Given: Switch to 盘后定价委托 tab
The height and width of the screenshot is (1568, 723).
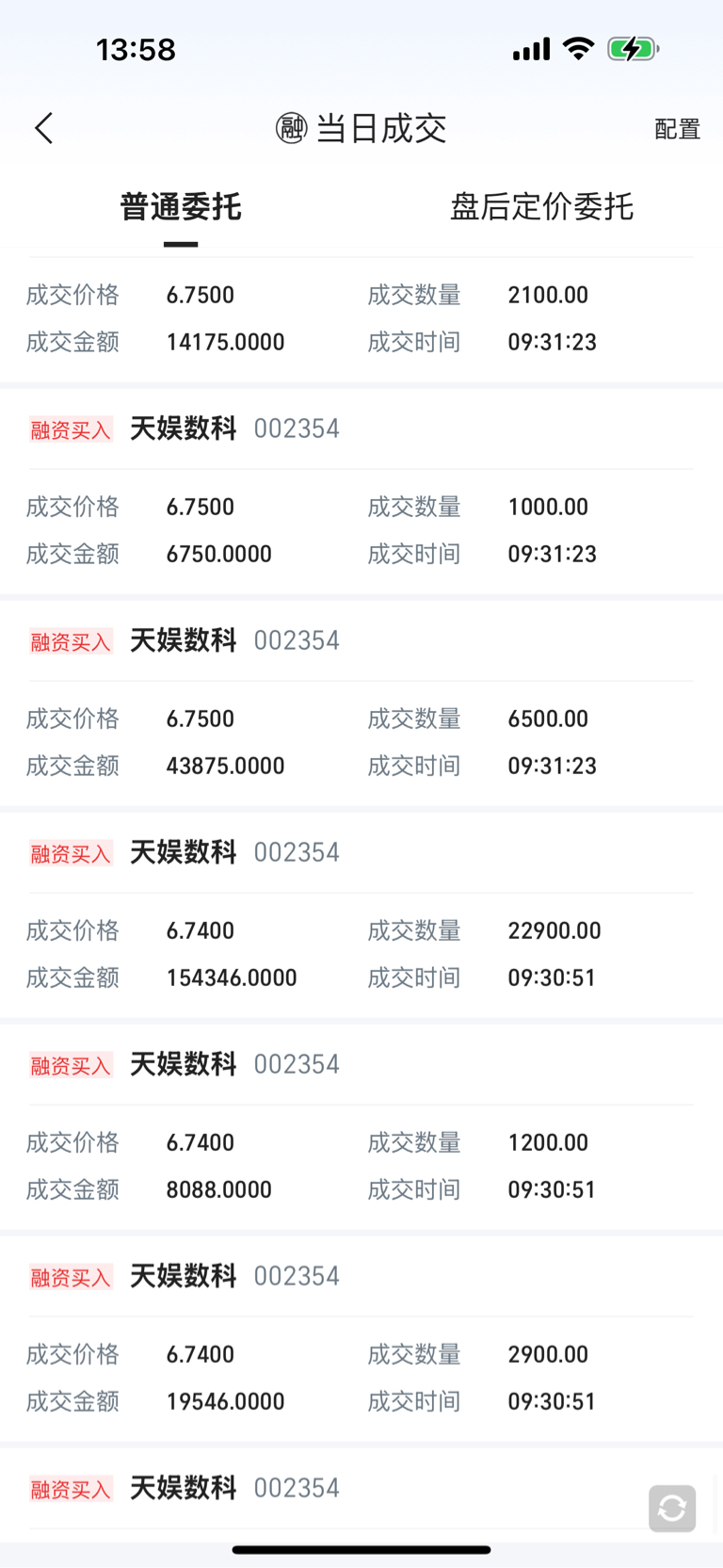Looking at the screenshot, I should [x=541, y=207].
